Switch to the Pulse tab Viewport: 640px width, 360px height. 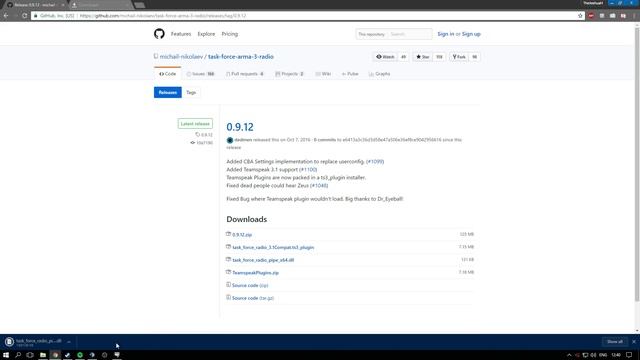point(350,74)
